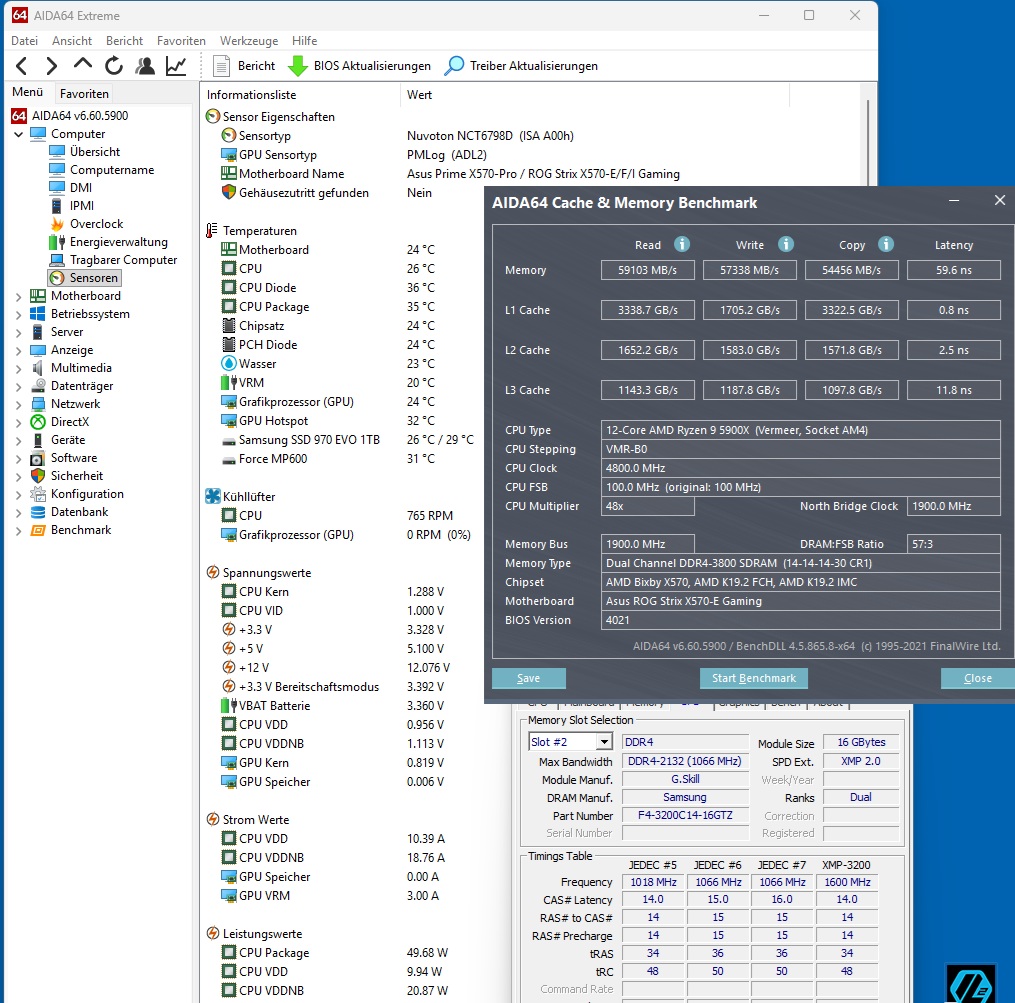Open the Bericht menu in menu bar
This screenshot has width=1015, height=1003.
(124, 41)
